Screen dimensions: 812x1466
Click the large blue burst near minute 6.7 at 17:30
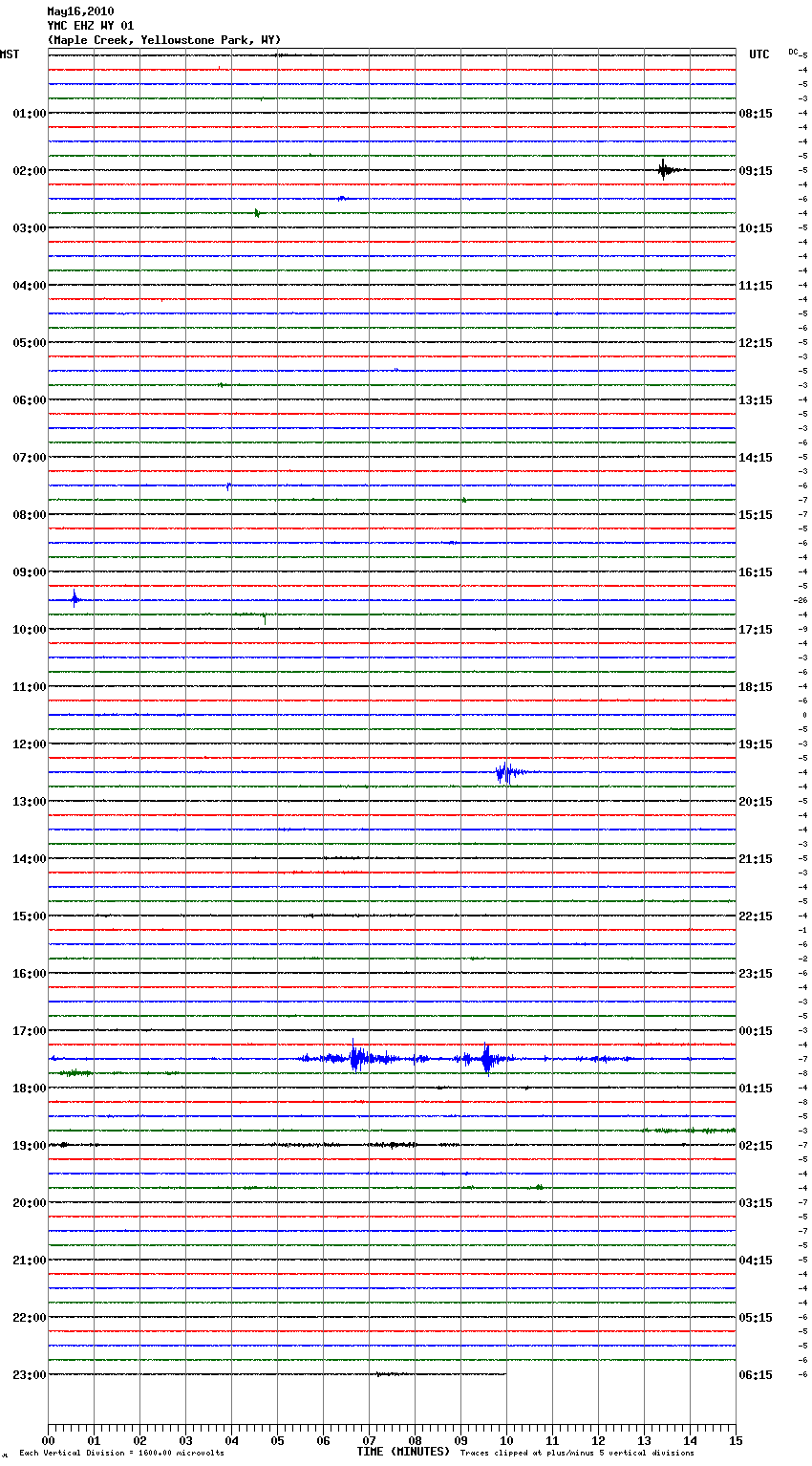(356, 1058)
